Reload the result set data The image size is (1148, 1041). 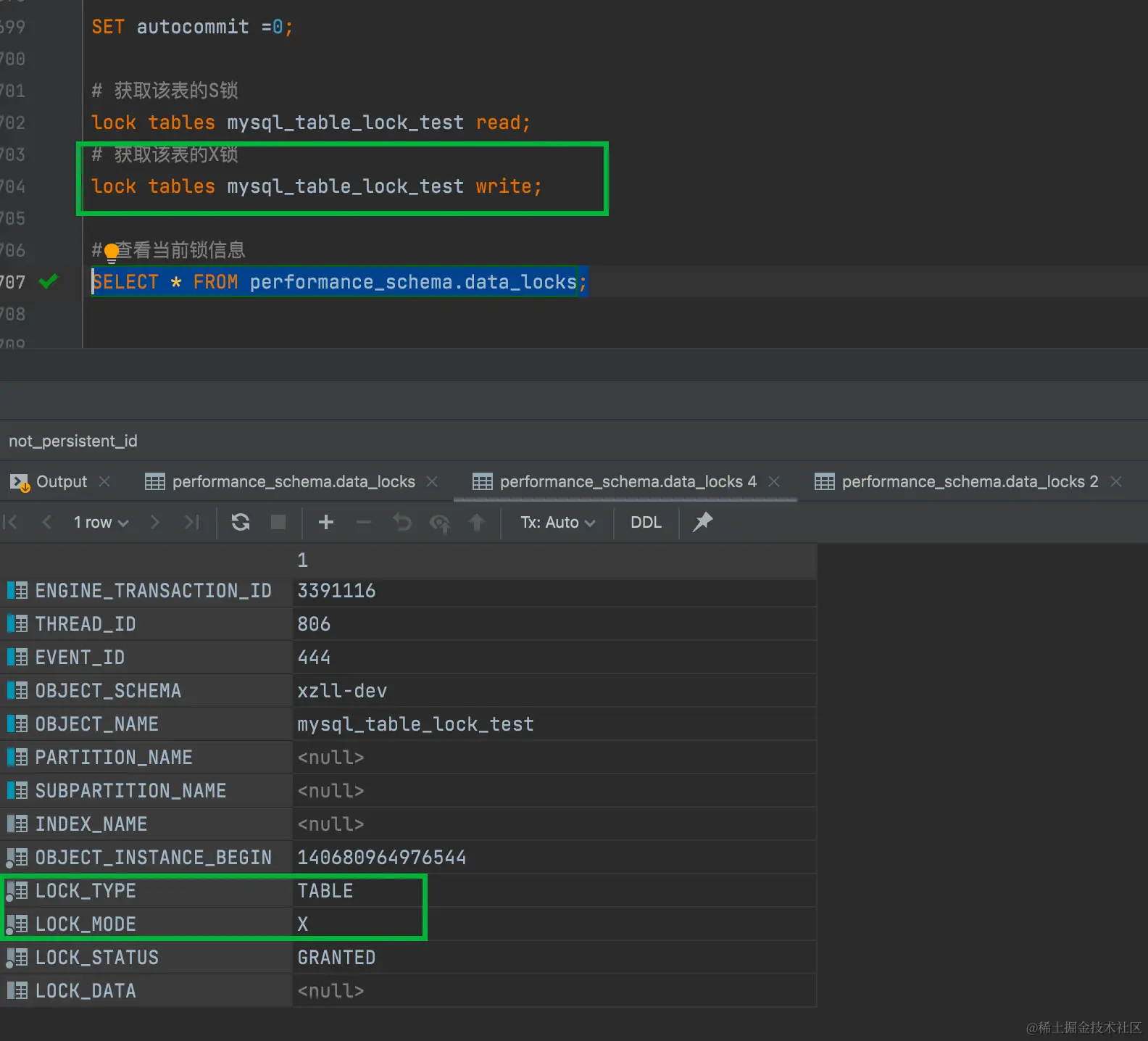tap(241, 522)
